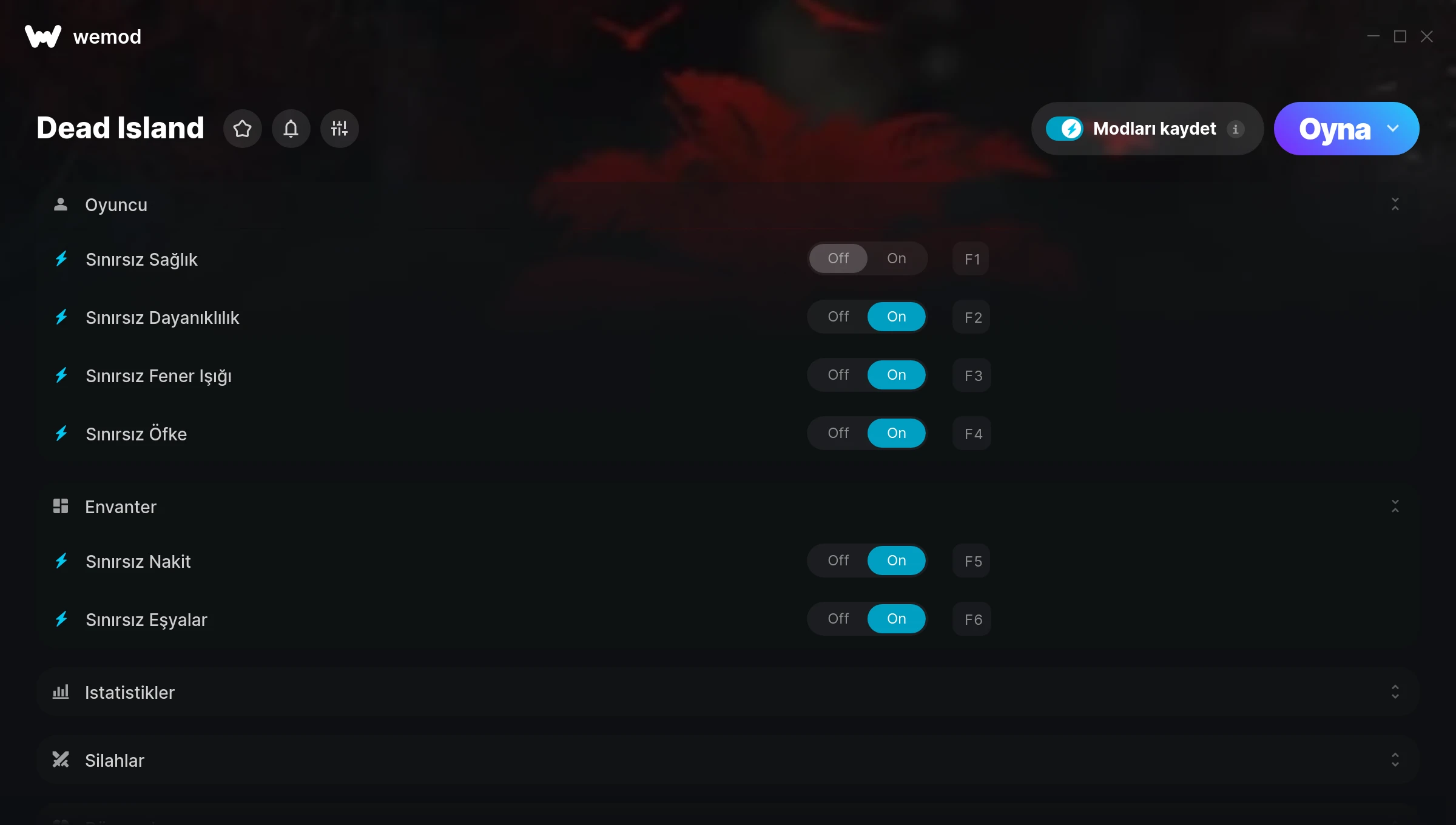The height and width of the screenshot is (825, 1456).
Task: Click the Silahlar crossed swords icon
Action: (x=61, y=759)
